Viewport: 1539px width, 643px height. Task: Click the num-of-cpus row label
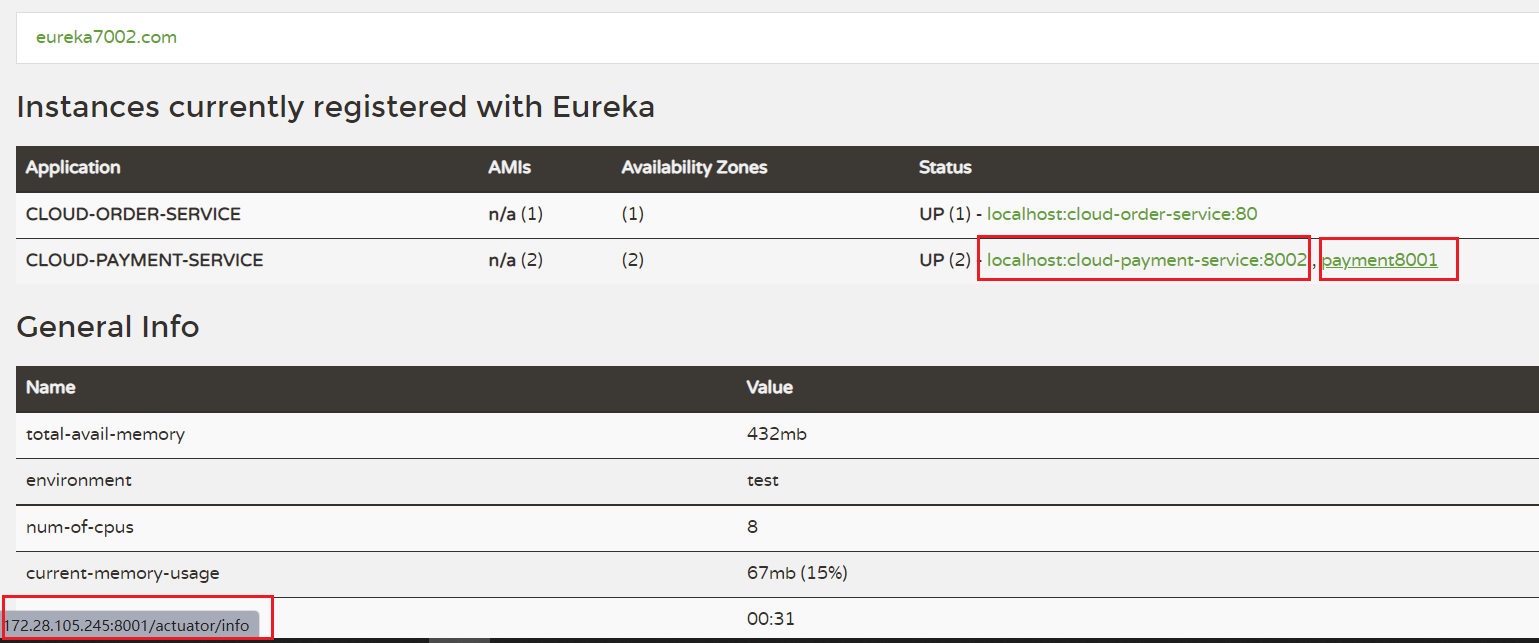78,527
